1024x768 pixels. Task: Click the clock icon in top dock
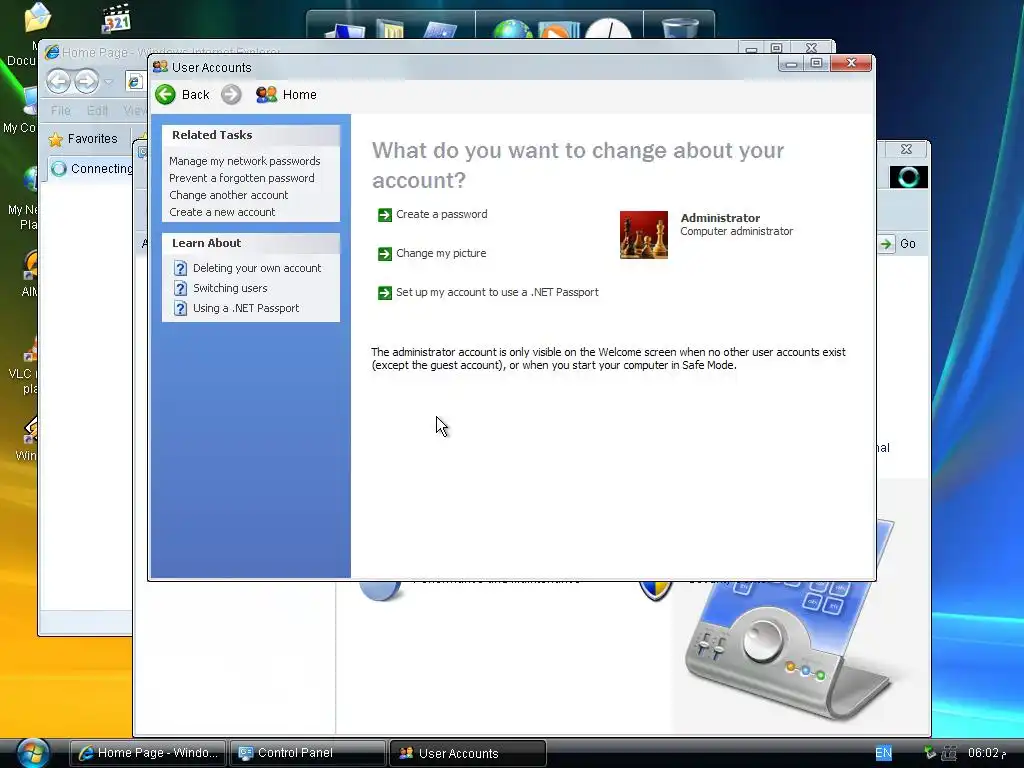(x=608, y=29)
